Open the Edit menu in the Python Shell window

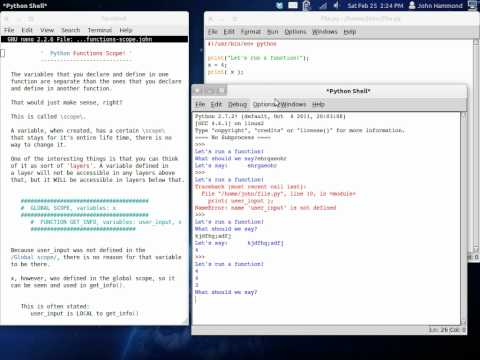click(x=216, y=104)
